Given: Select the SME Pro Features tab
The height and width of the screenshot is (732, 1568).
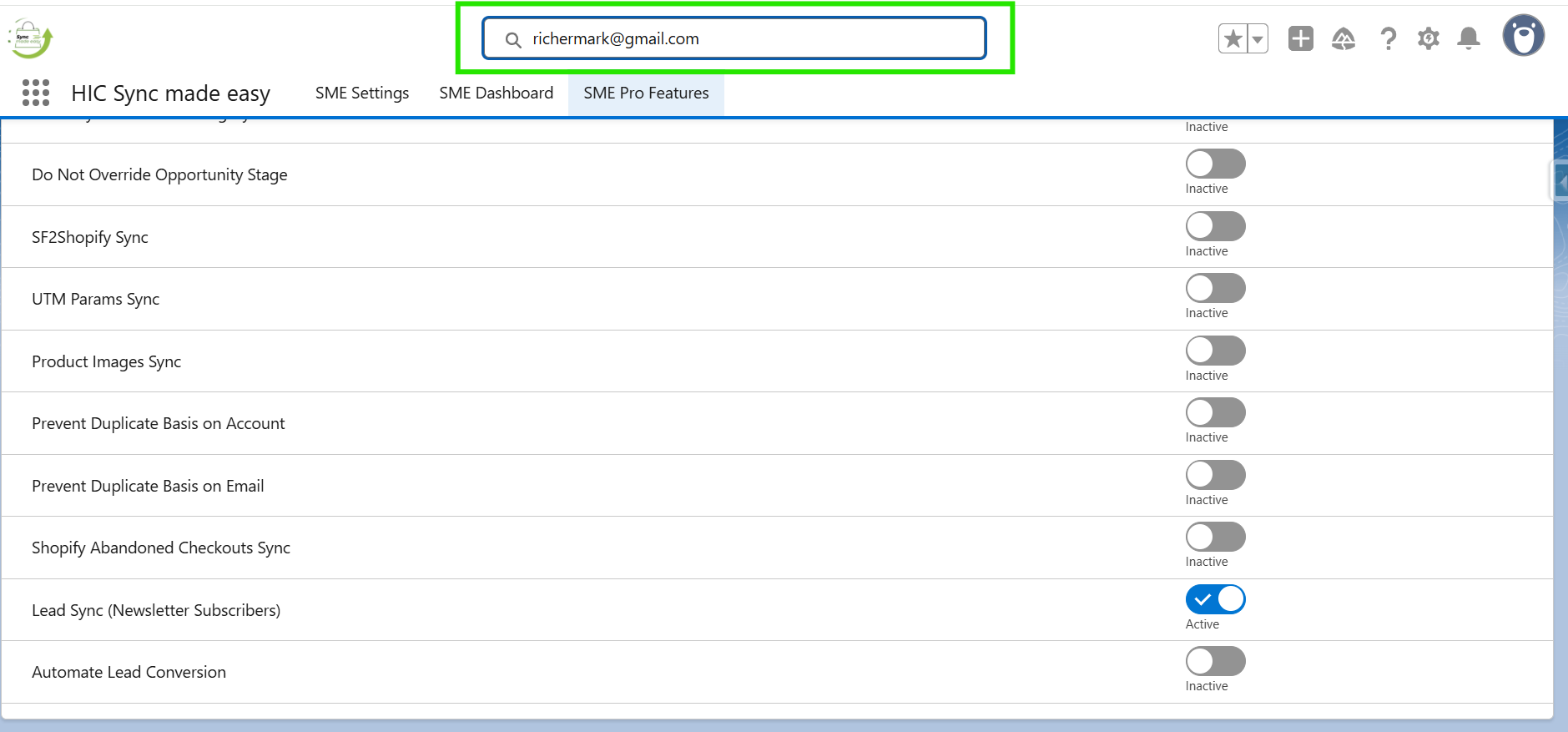Looking at the screenshot, I should tap(647, 93).
